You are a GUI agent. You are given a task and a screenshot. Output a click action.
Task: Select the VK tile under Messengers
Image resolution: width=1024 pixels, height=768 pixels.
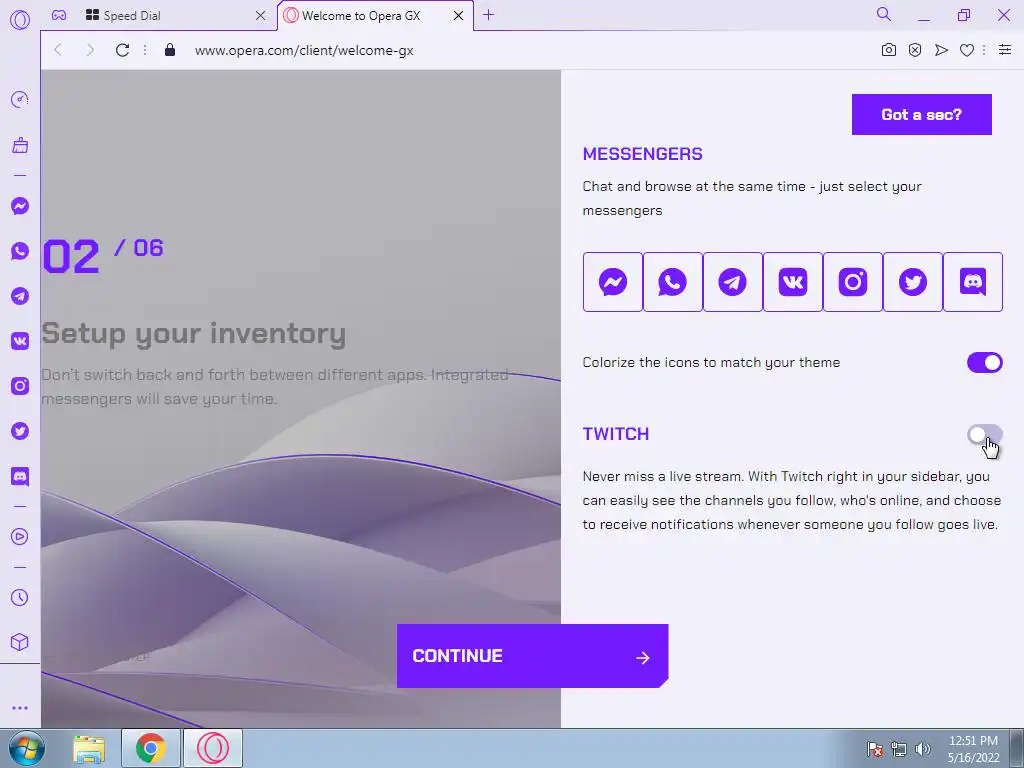793,282
